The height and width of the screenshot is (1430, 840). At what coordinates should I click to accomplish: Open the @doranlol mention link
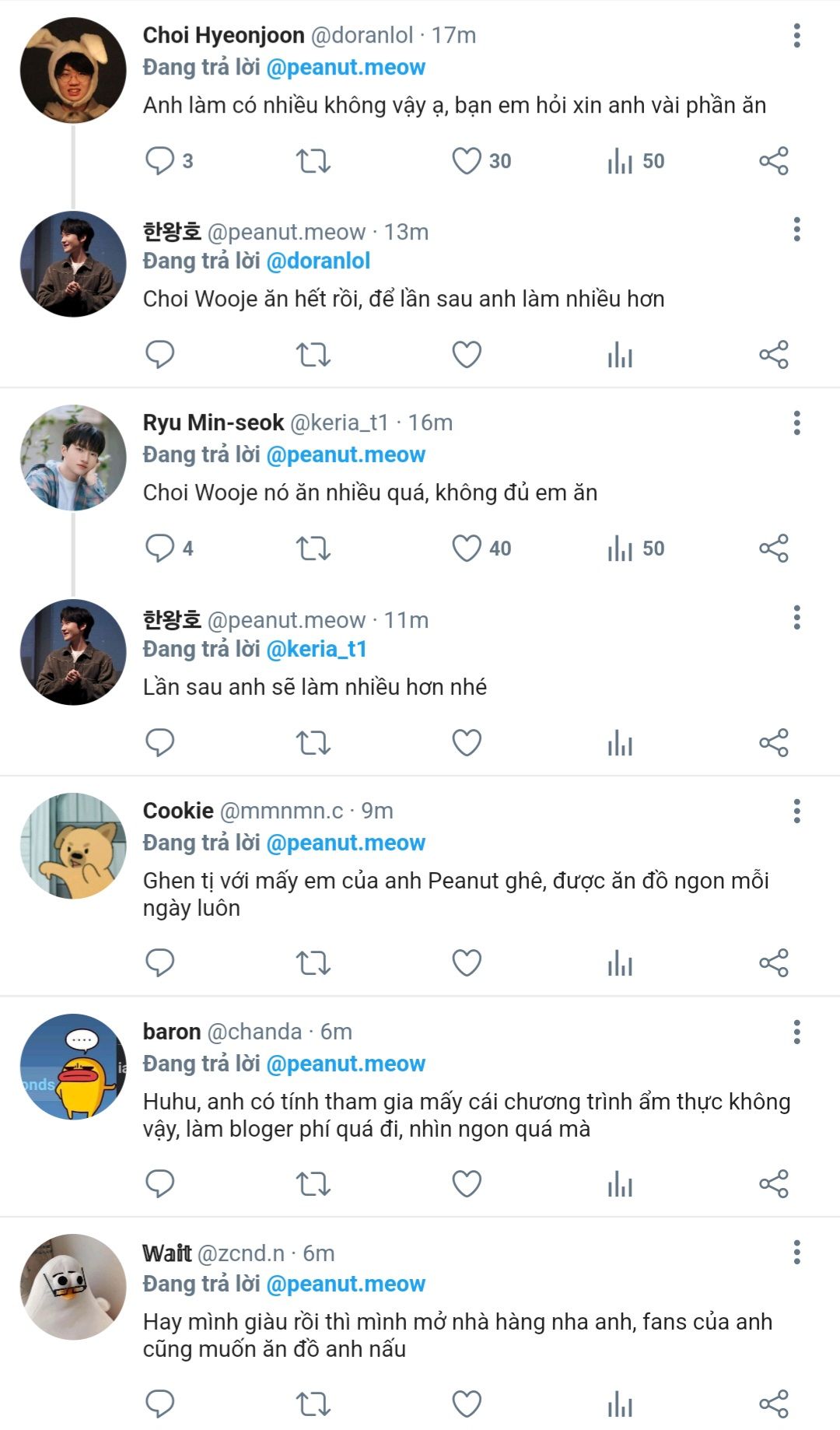[x=318, y=261]
